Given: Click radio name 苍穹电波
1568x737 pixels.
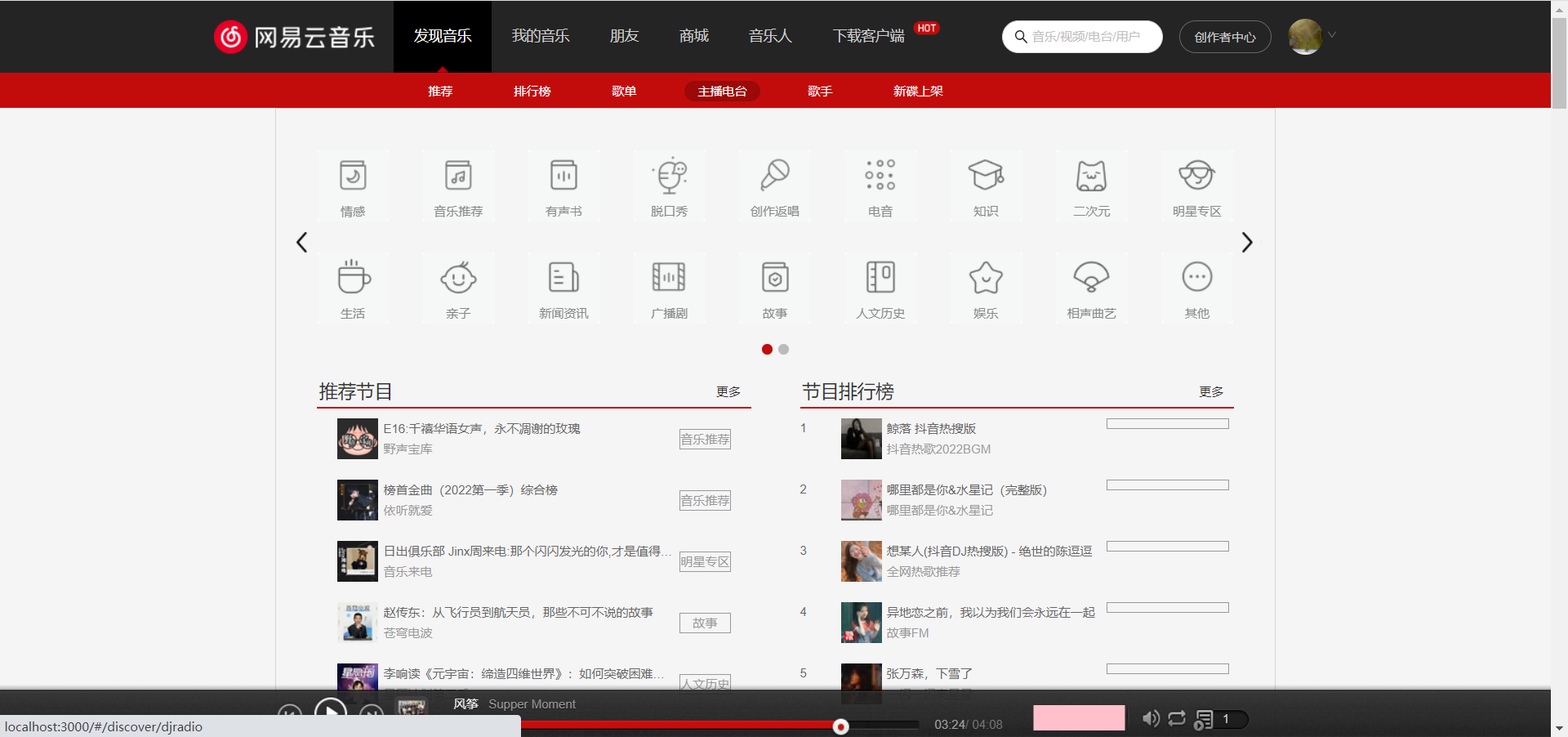Looking at the screenshot, I should click(408, 632).
